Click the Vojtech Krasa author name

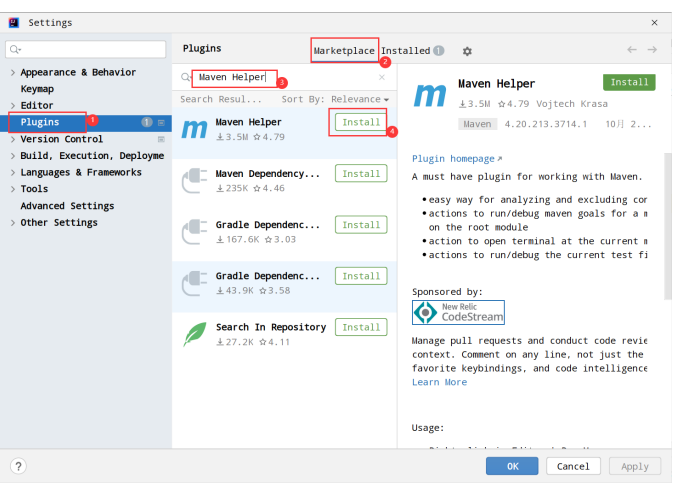click(x=572, y=104)
